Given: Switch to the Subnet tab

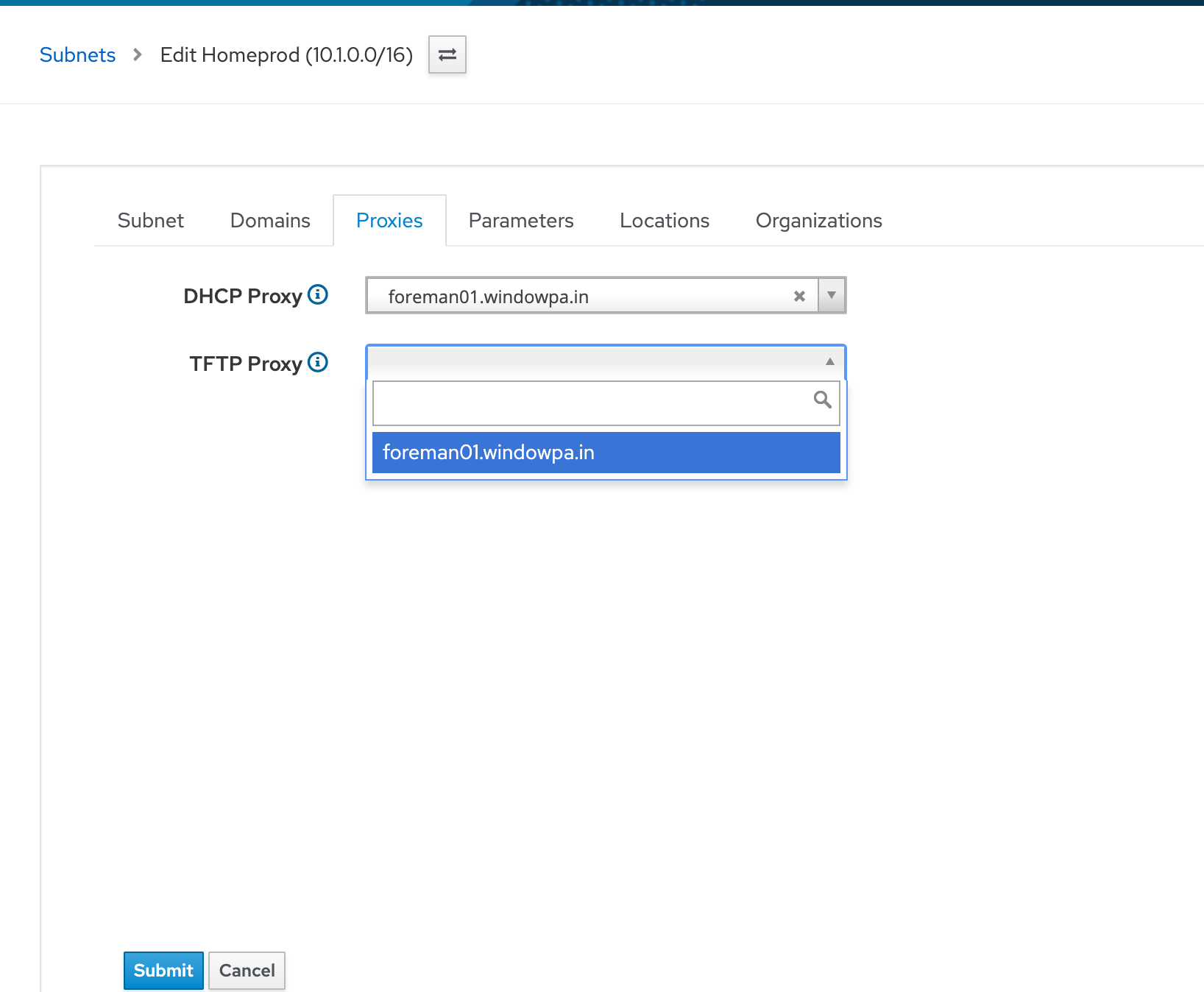Looking at the screenshot, I should point(151,221).
